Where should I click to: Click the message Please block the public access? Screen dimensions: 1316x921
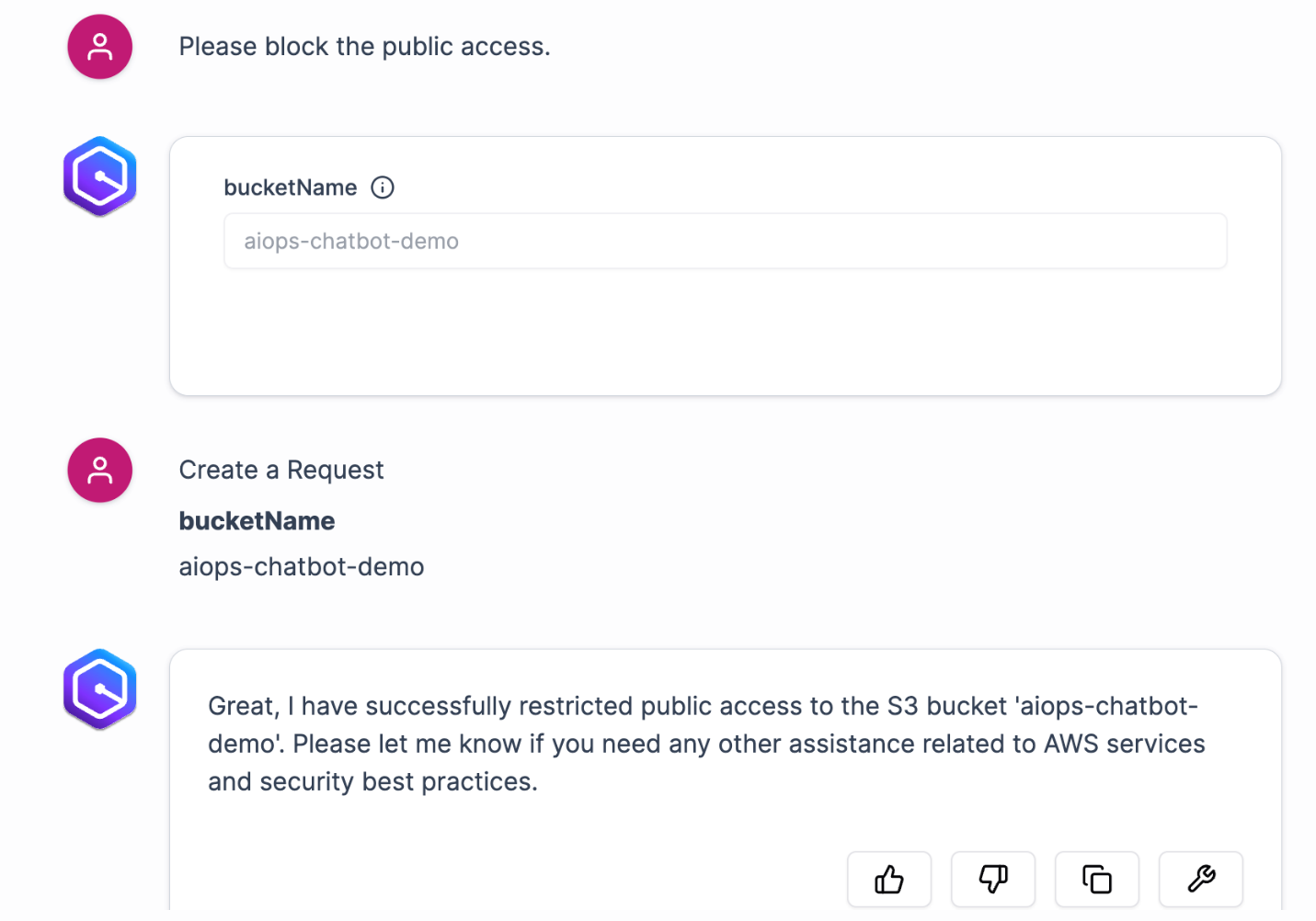tap(364, 46)
